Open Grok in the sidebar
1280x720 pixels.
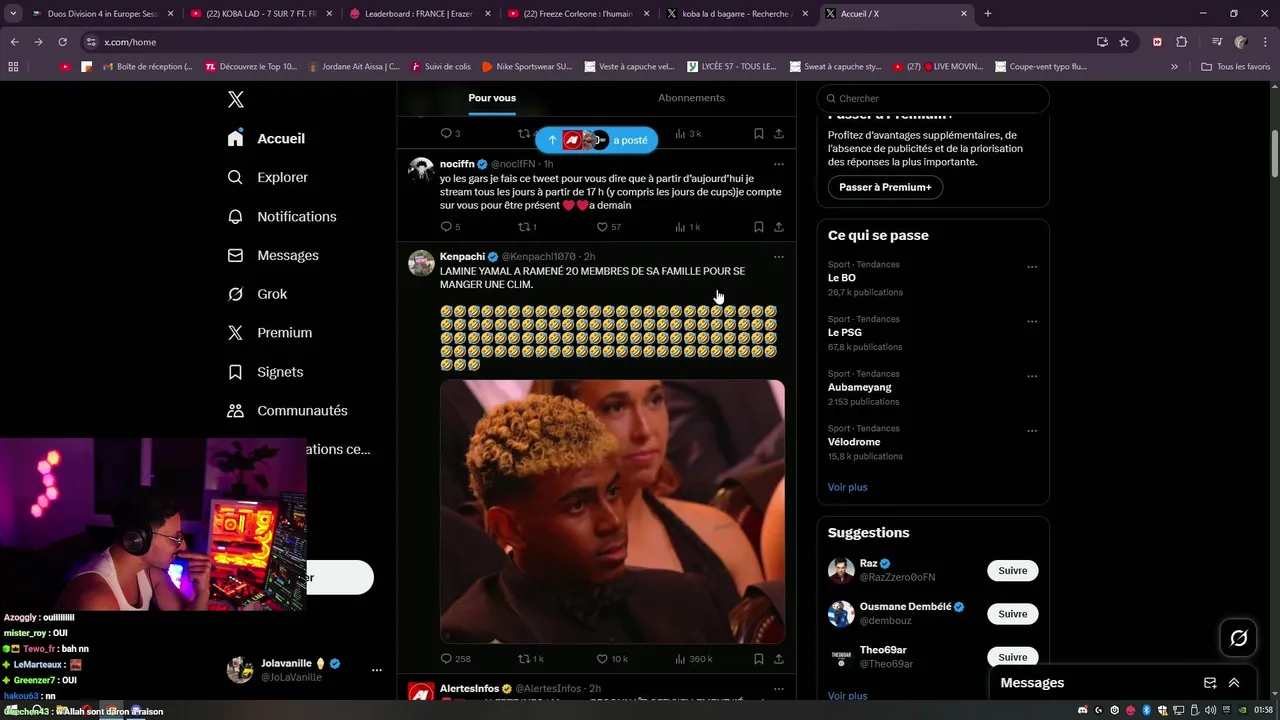tap(257, 294)
